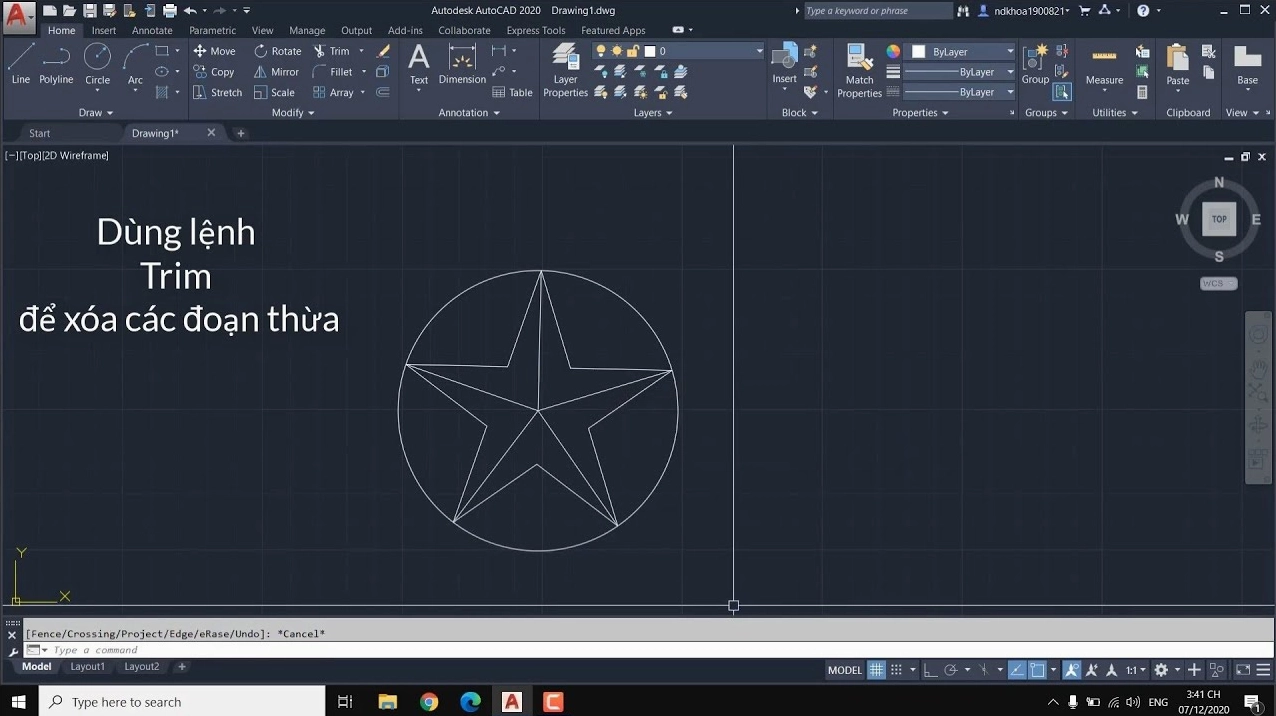Click the MODEL space button in status bar
The width and height of the screenshot is (1276, 716).
pyautogui.click(x=845, y=670)
